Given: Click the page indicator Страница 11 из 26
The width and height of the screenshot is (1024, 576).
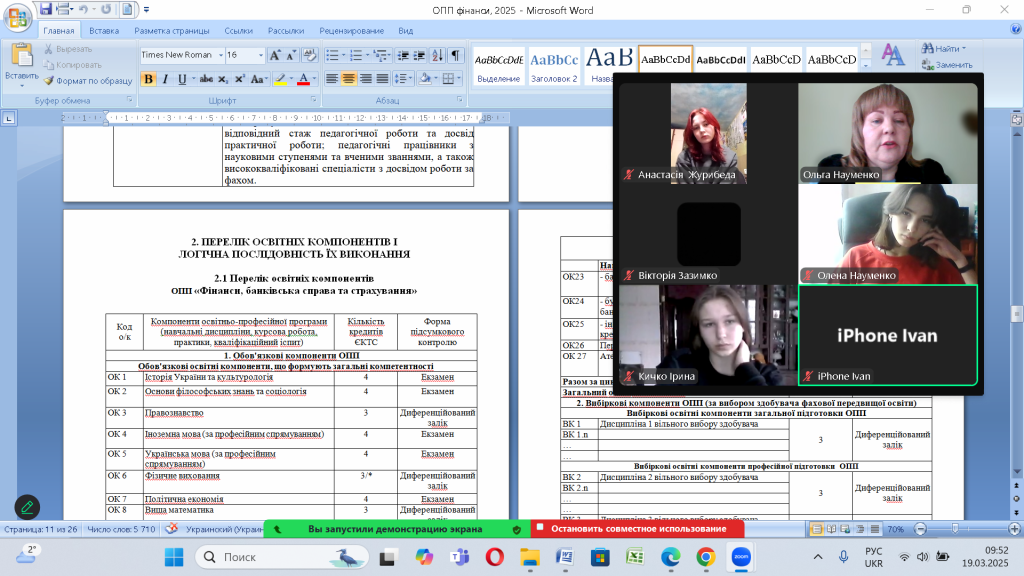Looking at the screenshot, I should click(40, 529).
